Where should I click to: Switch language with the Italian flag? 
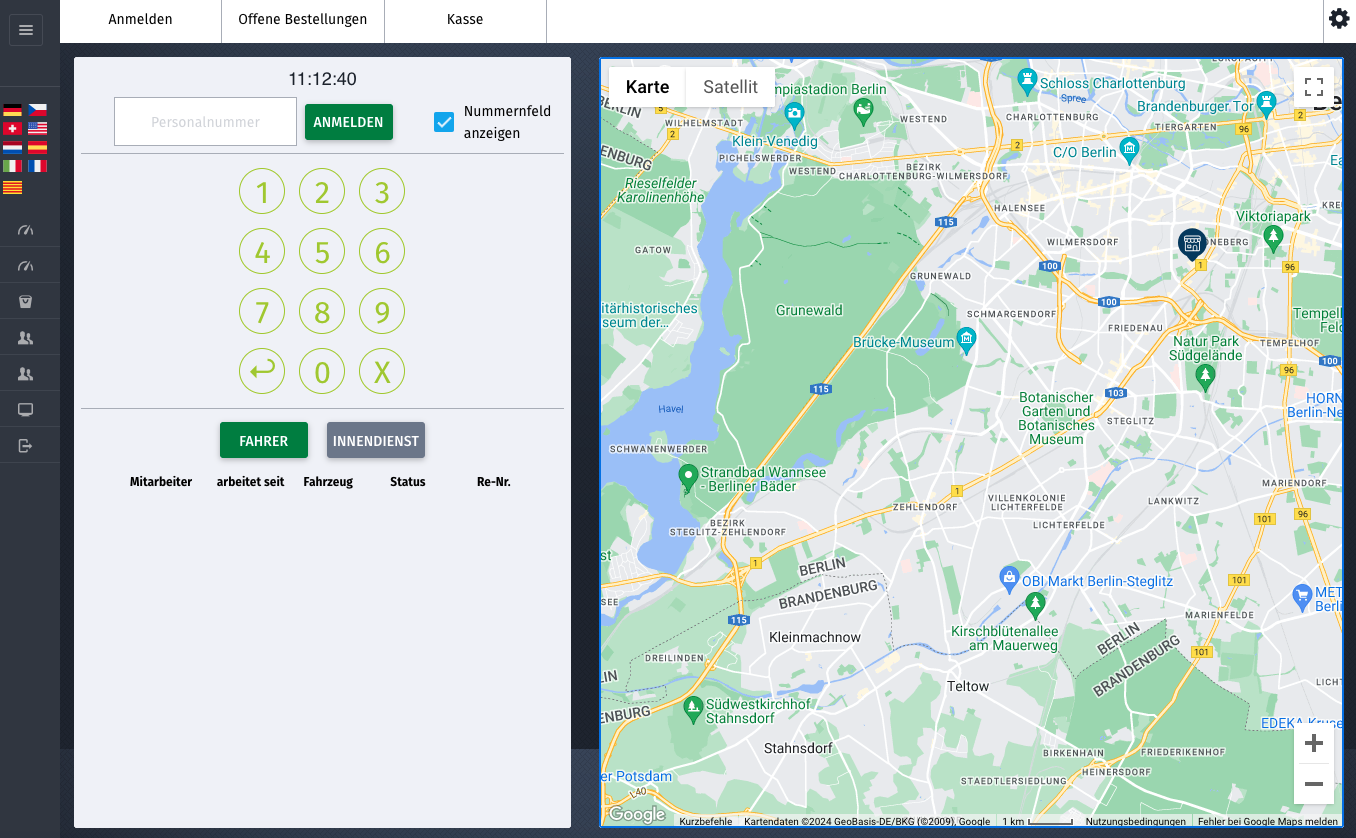13,166
